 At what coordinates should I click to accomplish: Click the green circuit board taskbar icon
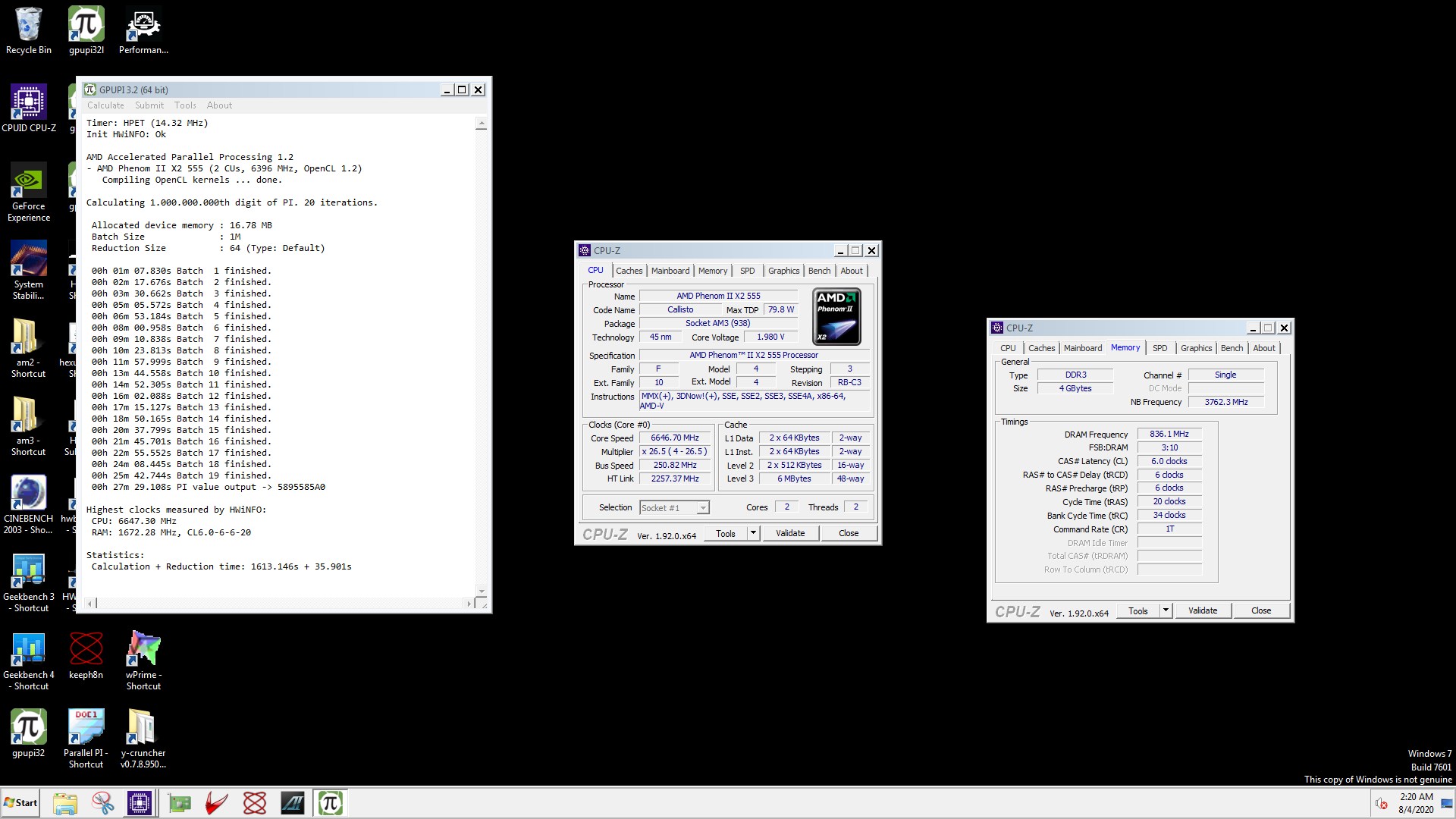(x=180, y=803)
